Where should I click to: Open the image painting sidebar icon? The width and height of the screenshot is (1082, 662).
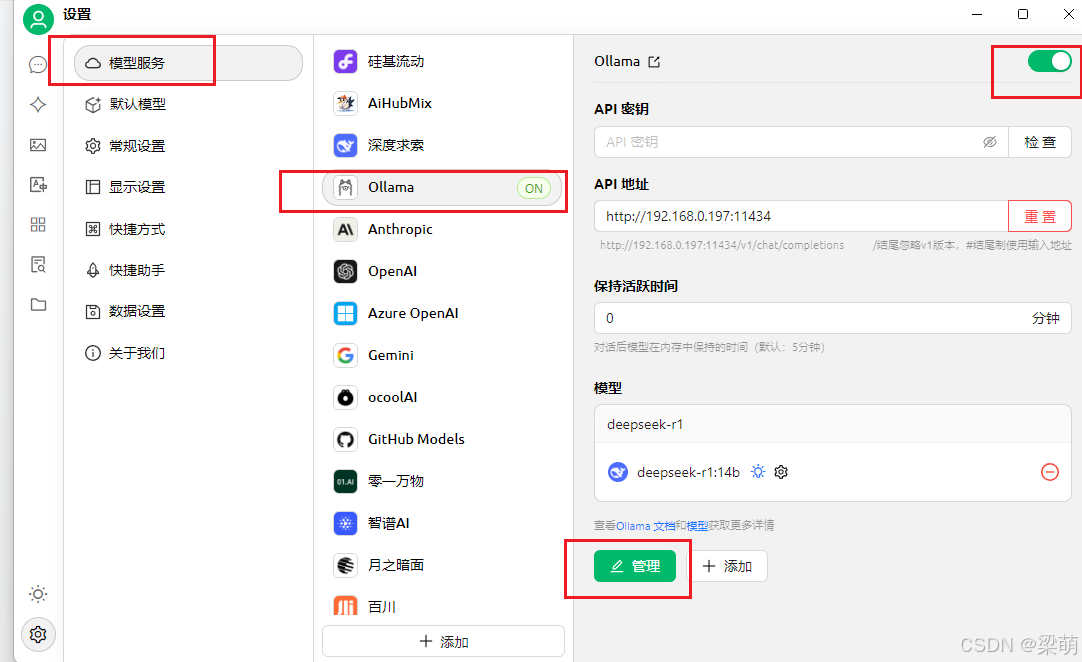(38, 145)
